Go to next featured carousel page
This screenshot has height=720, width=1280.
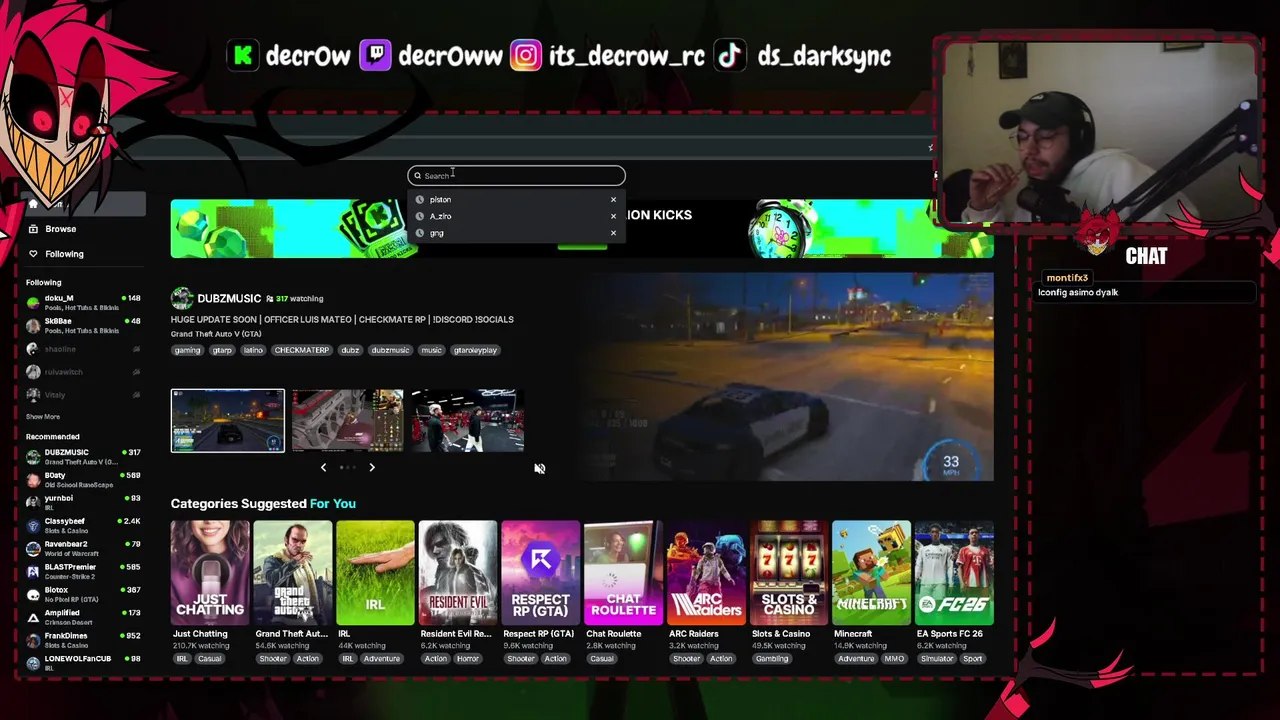pos(372,467)
